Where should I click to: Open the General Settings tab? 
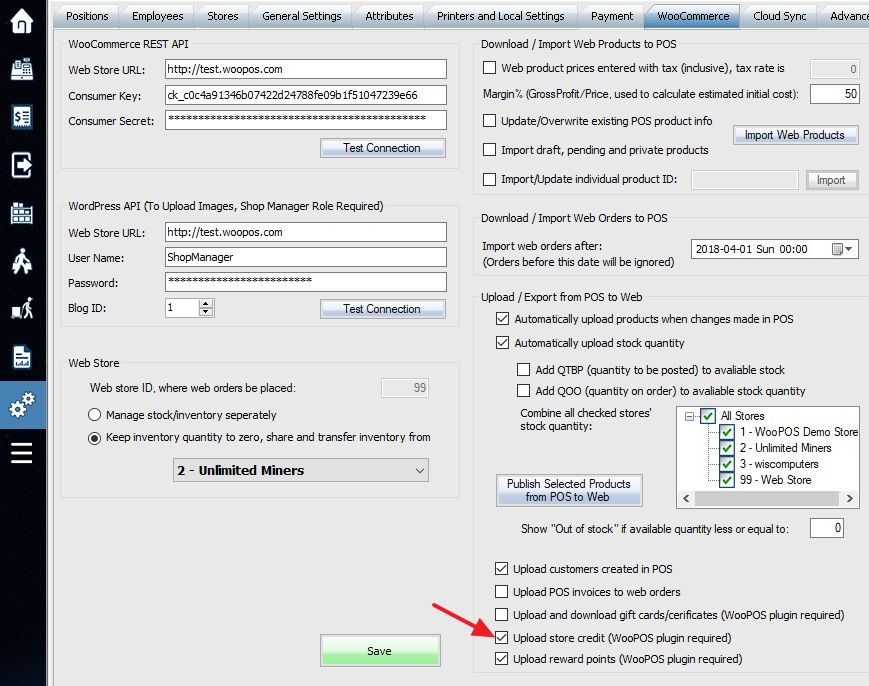301,16
